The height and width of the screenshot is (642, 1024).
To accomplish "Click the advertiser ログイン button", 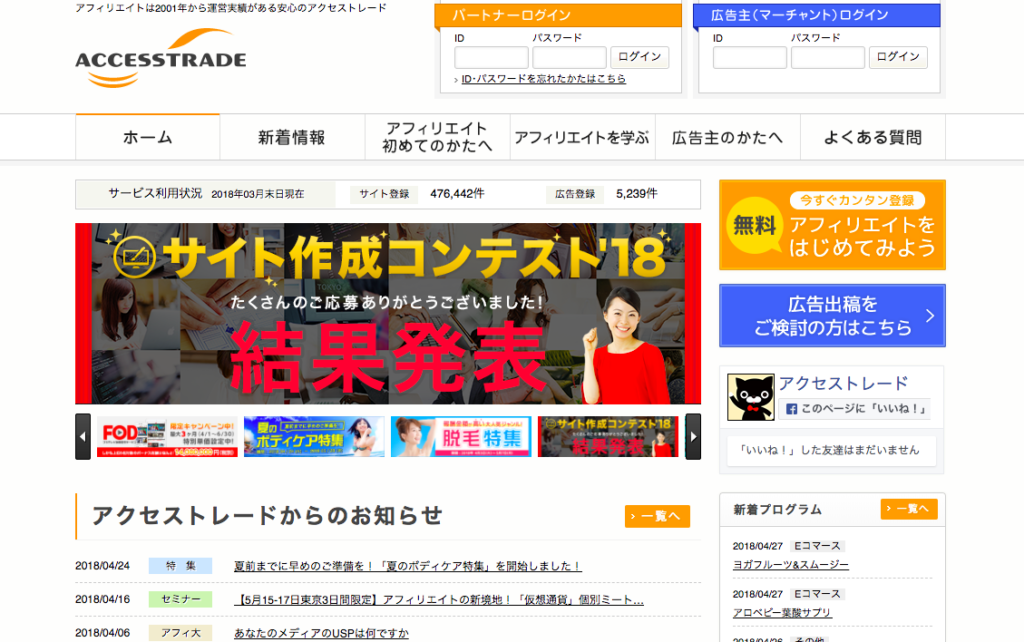I will tap(898, 57).
